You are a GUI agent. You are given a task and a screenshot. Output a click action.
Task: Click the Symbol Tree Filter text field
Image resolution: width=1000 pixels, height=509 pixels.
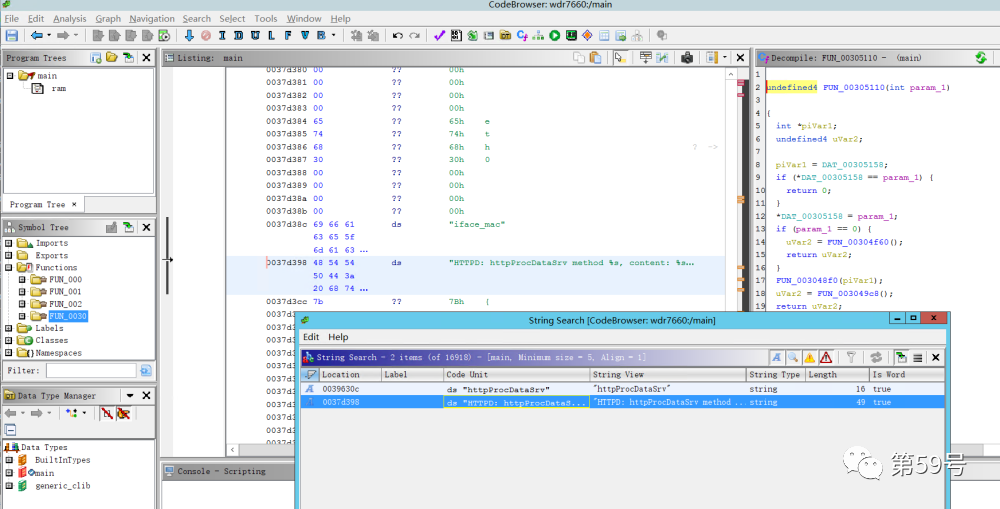(x=91, y=371)
